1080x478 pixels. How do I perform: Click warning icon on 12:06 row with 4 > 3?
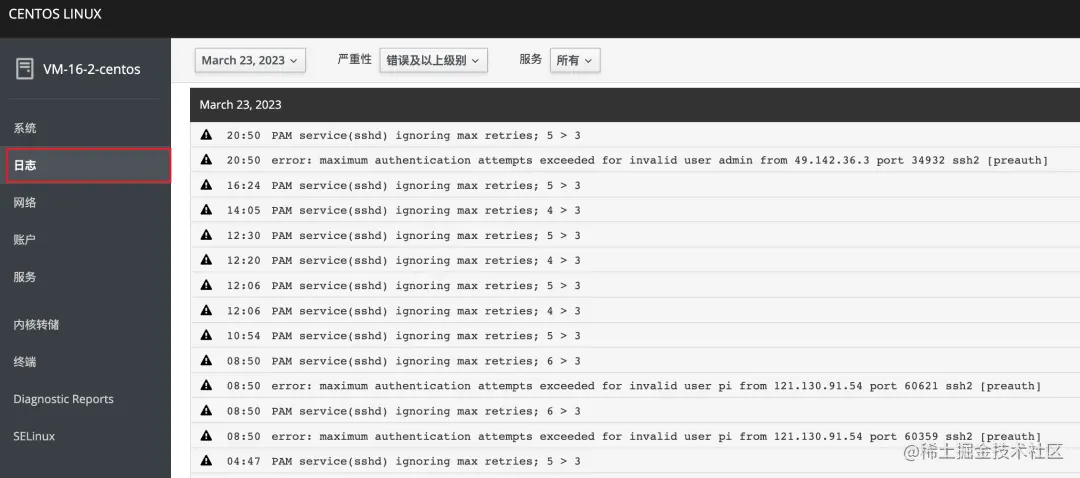click(206, 311)
